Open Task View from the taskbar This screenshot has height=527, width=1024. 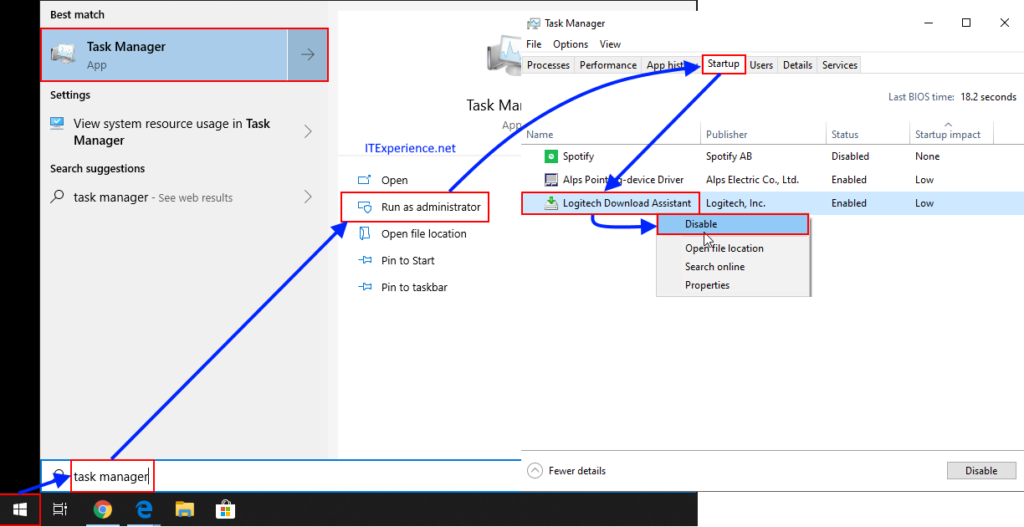60,509
